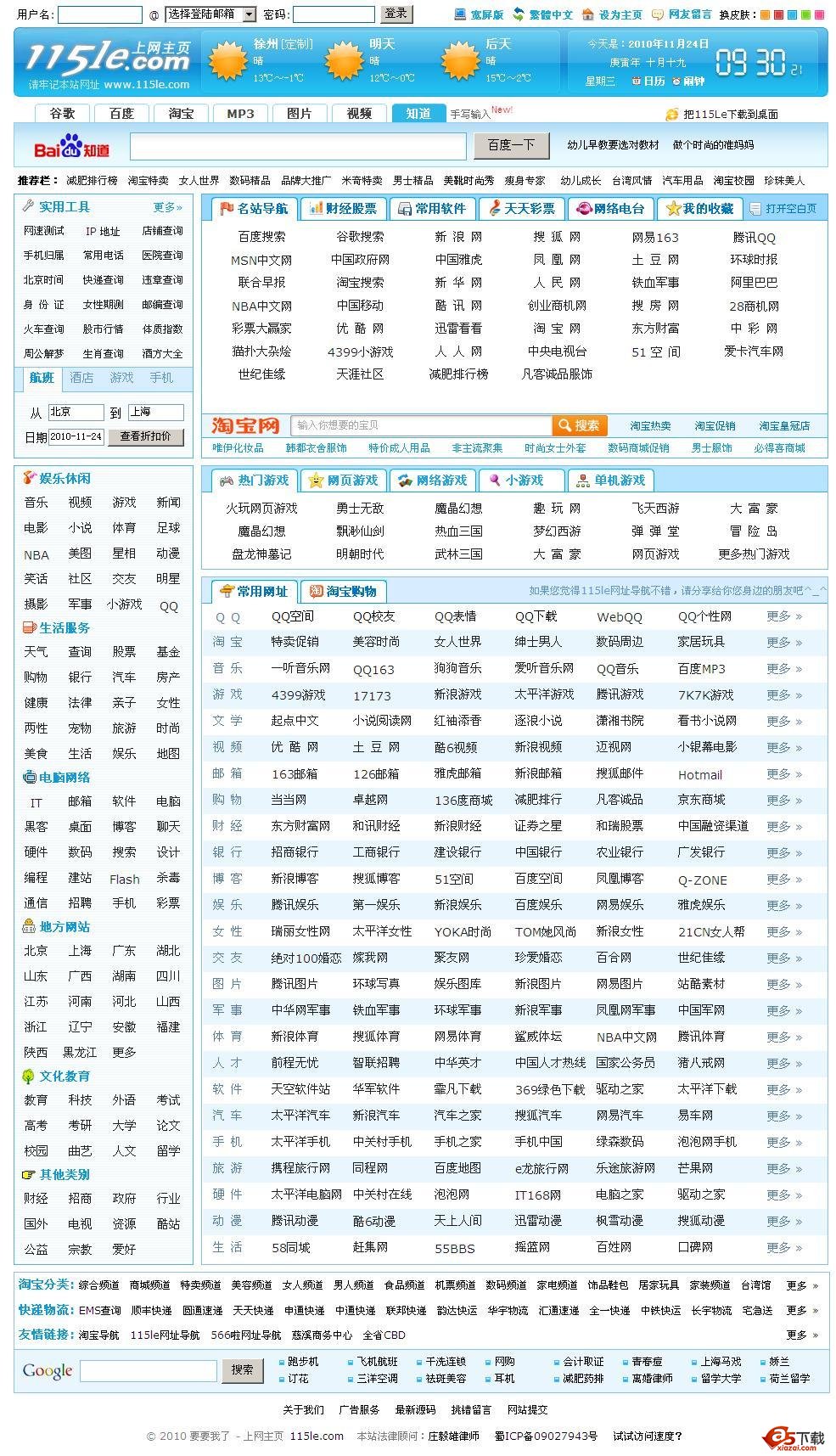Select the orange skin color swatch
Screen dimensions: 836x1456
point(765,14)
